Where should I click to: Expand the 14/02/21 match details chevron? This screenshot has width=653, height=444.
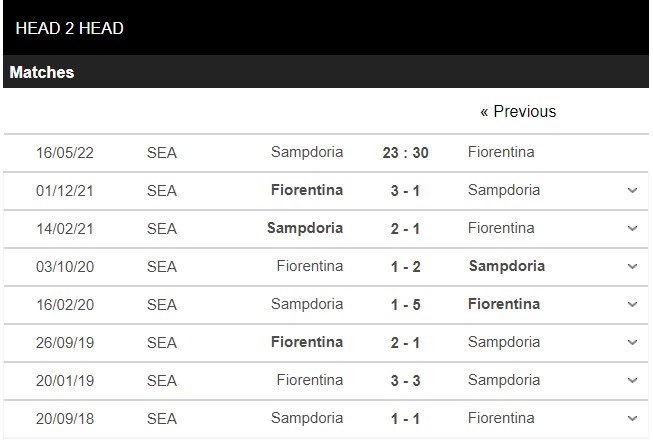[632, 228]
